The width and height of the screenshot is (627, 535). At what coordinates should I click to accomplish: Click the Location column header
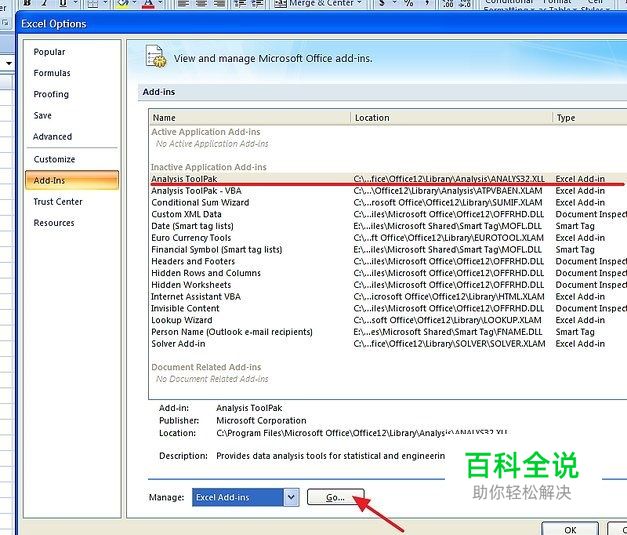coord(452,118)
